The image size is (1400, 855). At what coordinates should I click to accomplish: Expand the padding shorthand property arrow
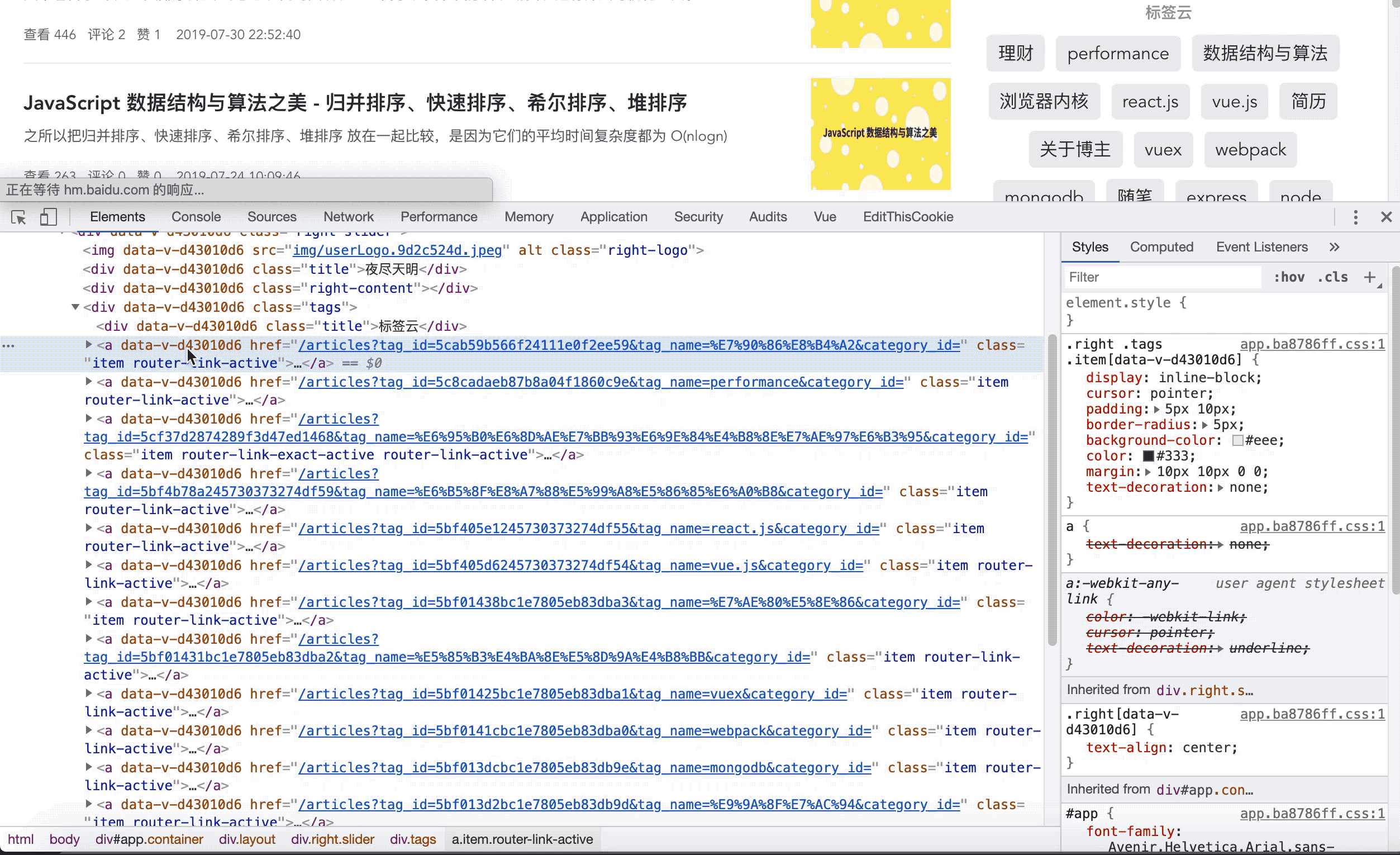pyautogui.click(x=1158, y=408)
